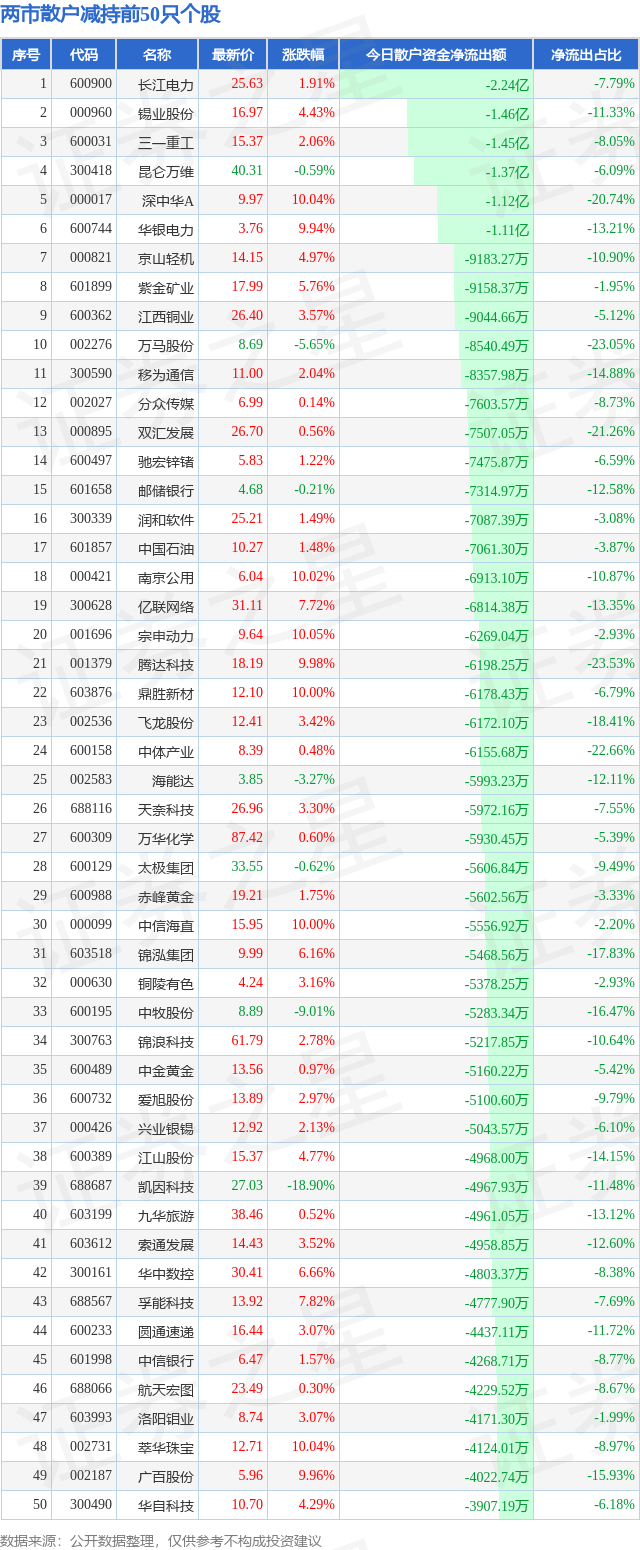640x1550 pixels.
Task: Click net outflow value -6155.68万
Action: point(497,752)
